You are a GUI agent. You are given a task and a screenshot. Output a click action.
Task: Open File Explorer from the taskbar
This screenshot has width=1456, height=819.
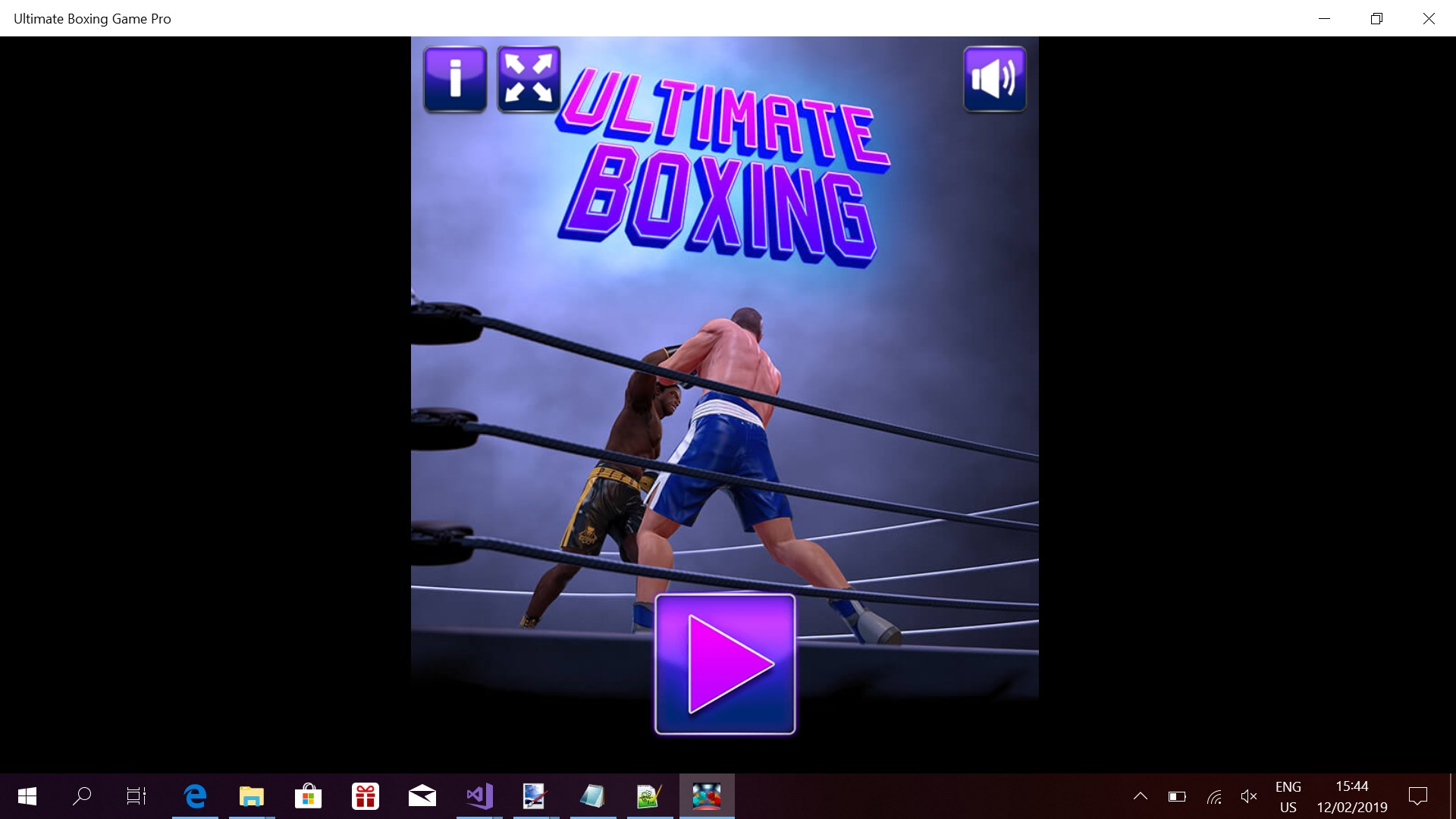(252, 796)
